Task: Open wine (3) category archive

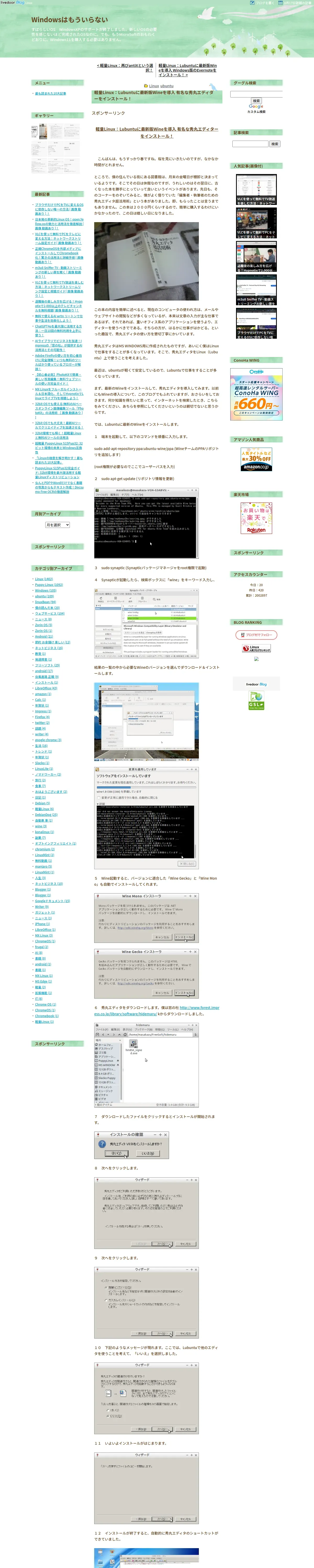Action: 40,826
